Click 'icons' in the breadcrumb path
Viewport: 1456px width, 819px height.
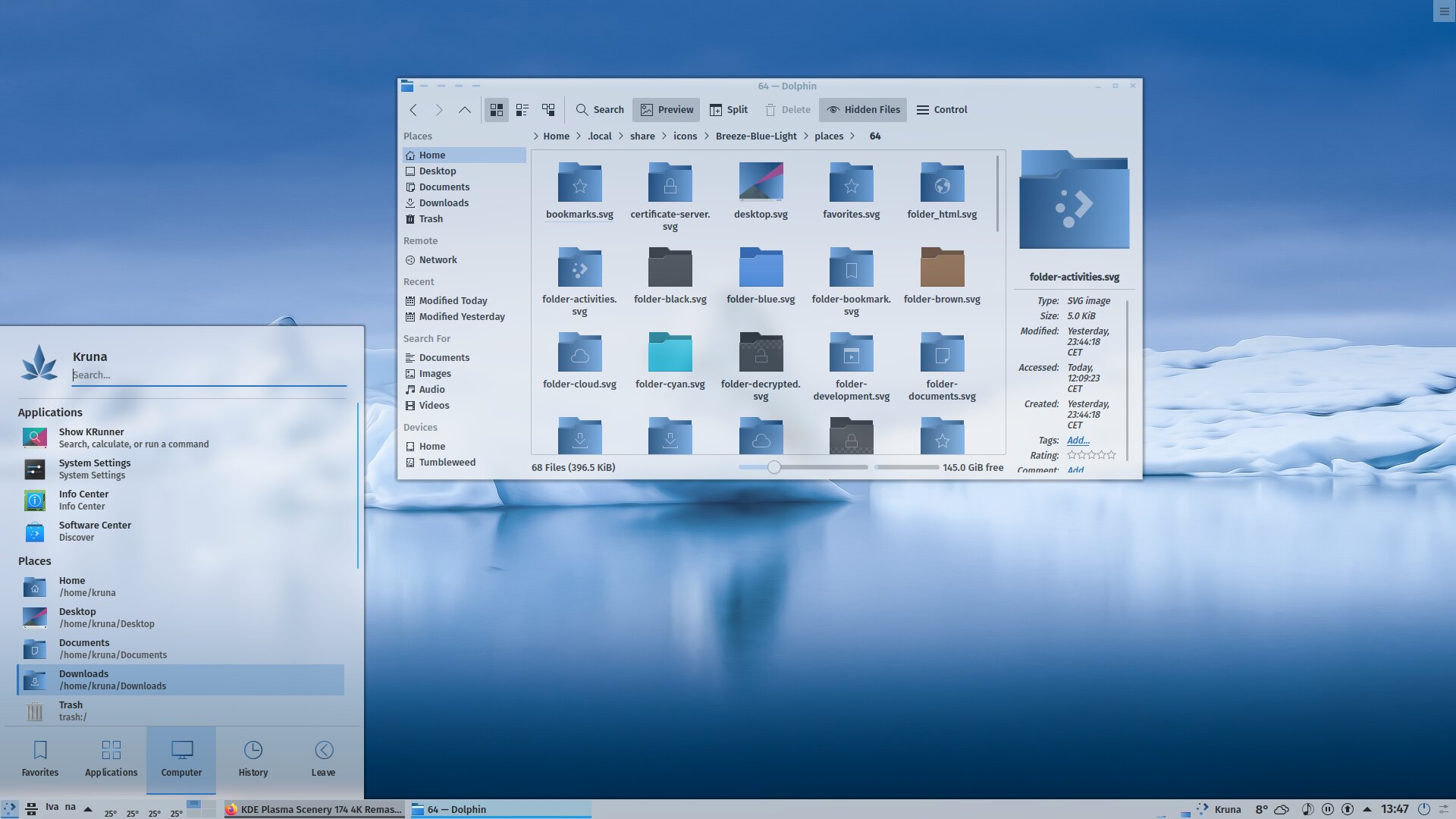(x=685, y=136)
